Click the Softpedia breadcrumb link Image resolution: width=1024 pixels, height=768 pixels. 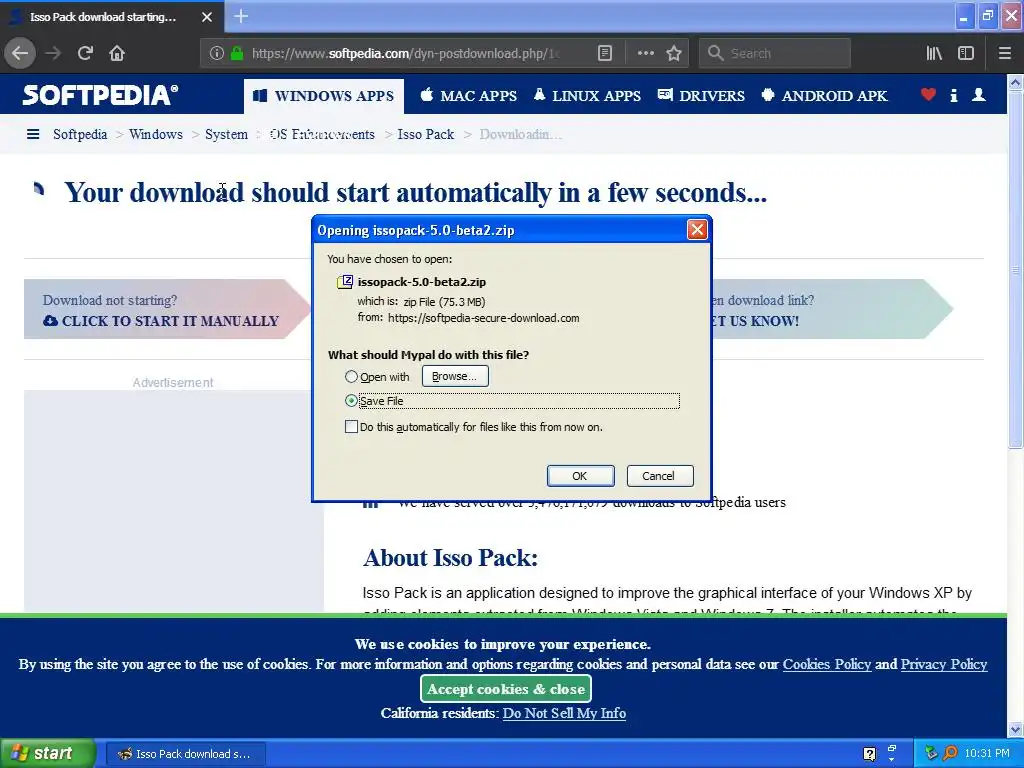click(x=80, y=135)
